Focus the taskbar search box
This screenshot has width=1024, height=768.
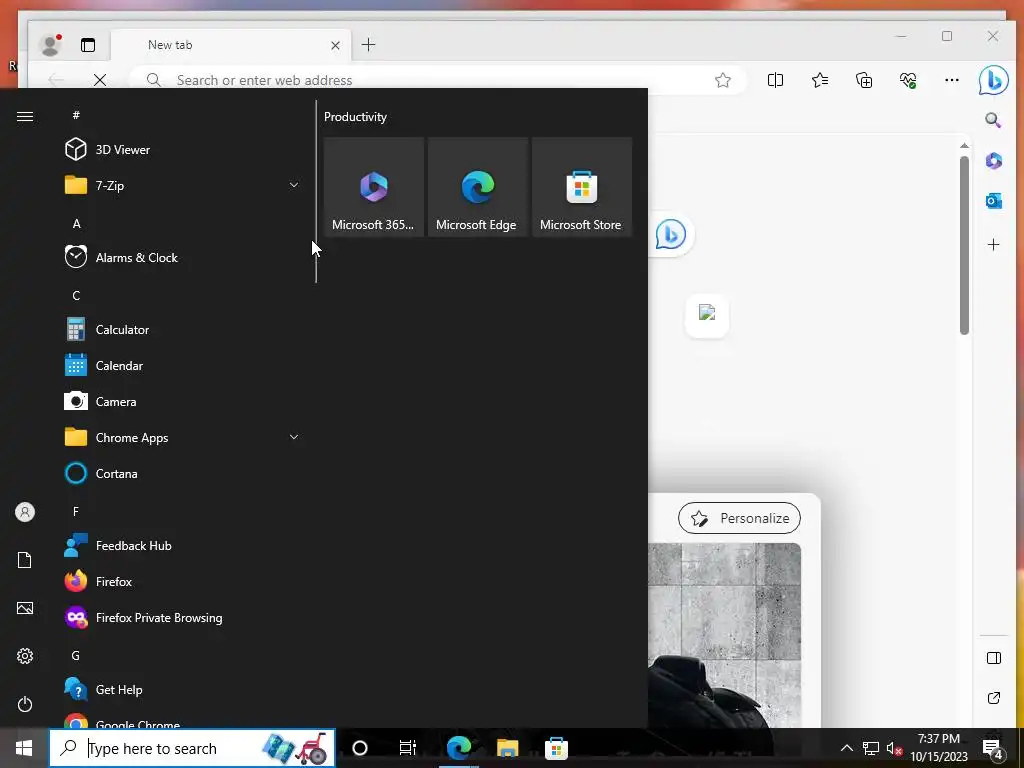[x=192, y=748]
